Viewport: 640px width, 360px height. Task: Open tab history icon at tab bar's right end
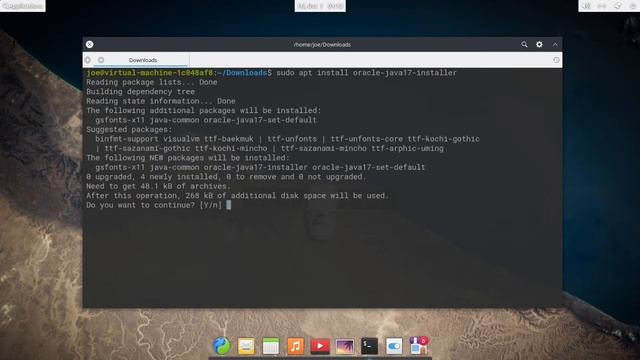[556, 60]
